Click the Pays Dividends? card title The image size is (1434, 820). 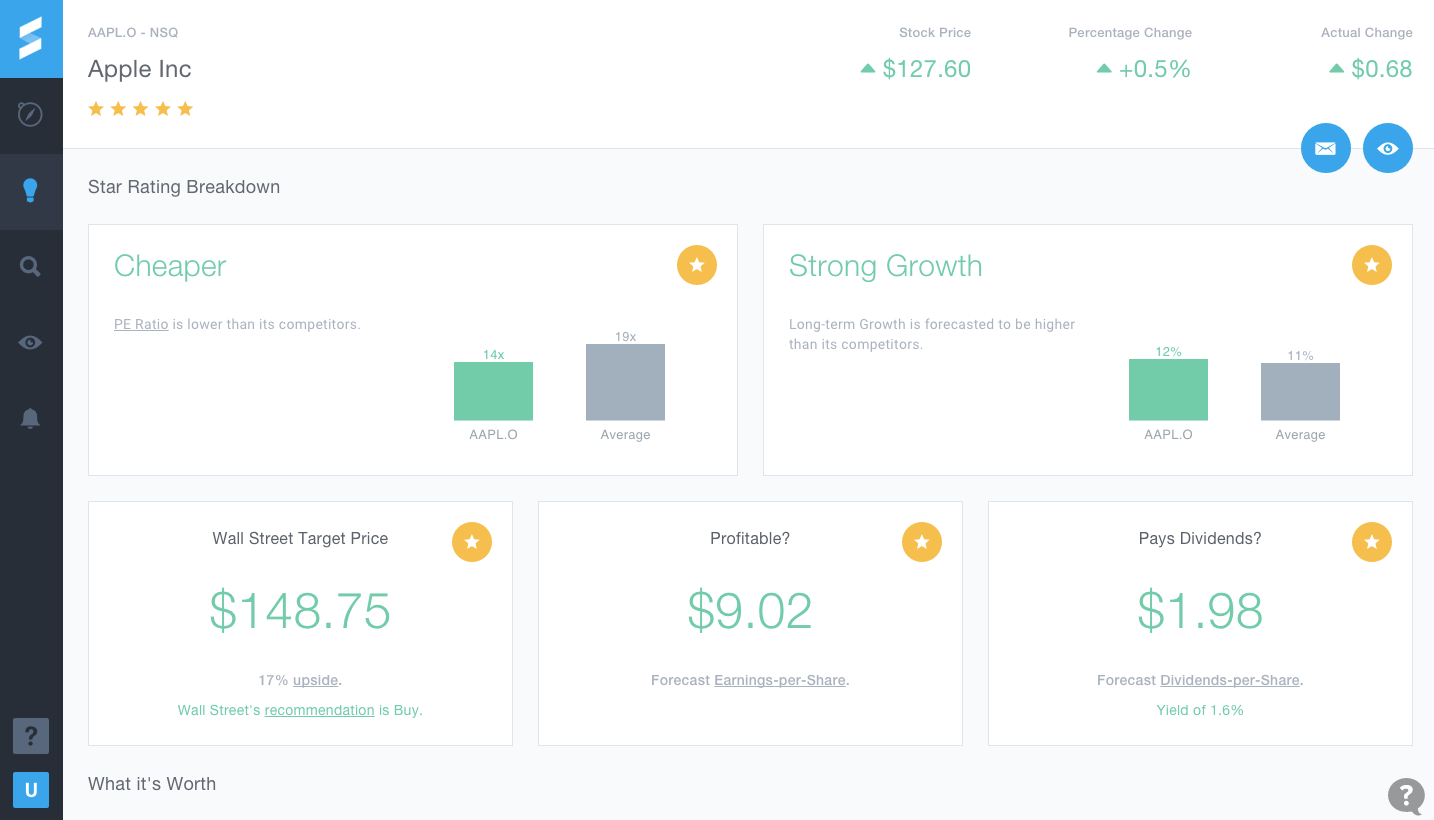pyautogui.click(x=1200, y=538)
